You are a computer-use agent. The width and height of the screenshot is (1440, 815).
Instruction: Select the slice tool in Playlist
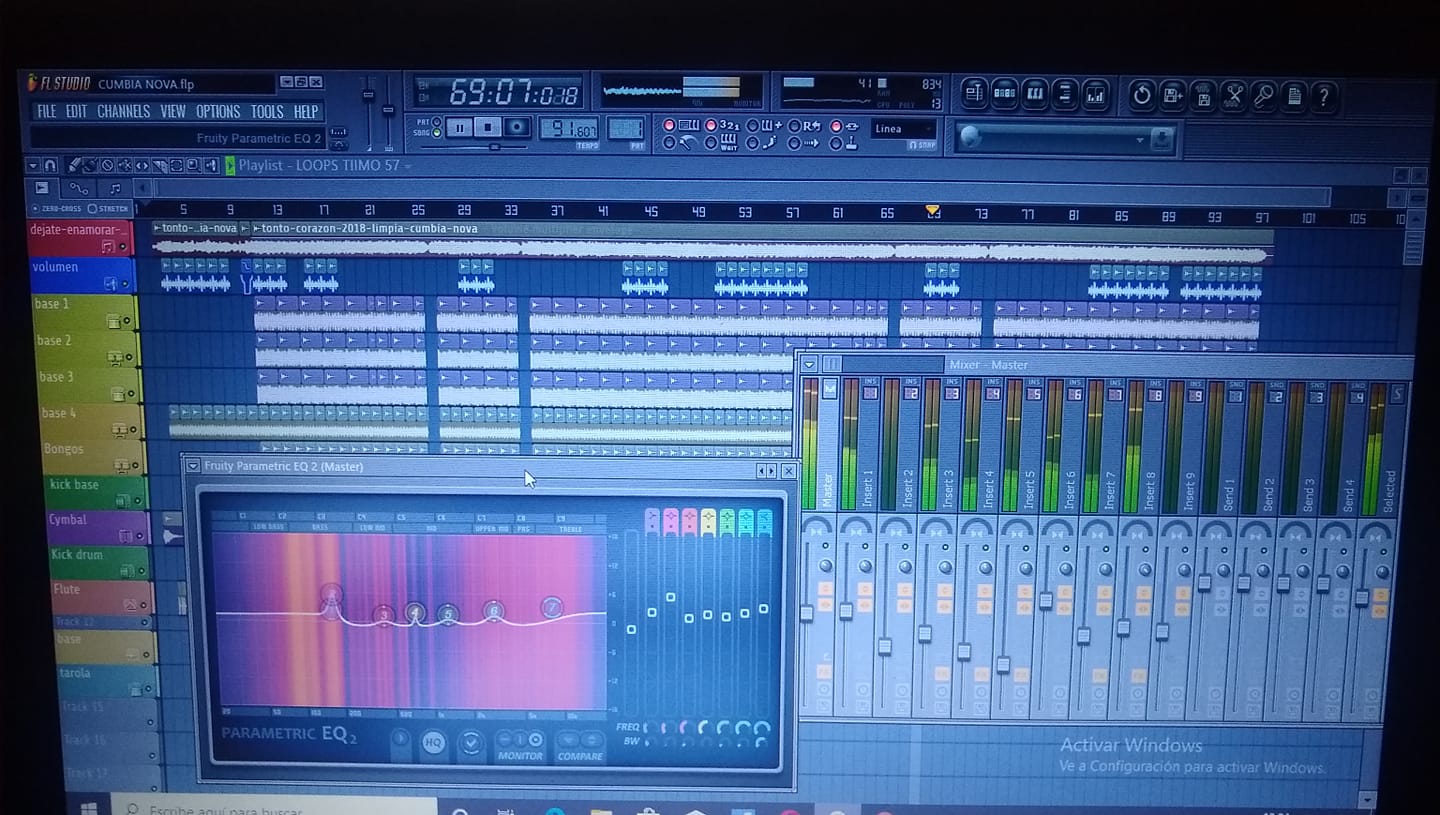click(159, 165)
